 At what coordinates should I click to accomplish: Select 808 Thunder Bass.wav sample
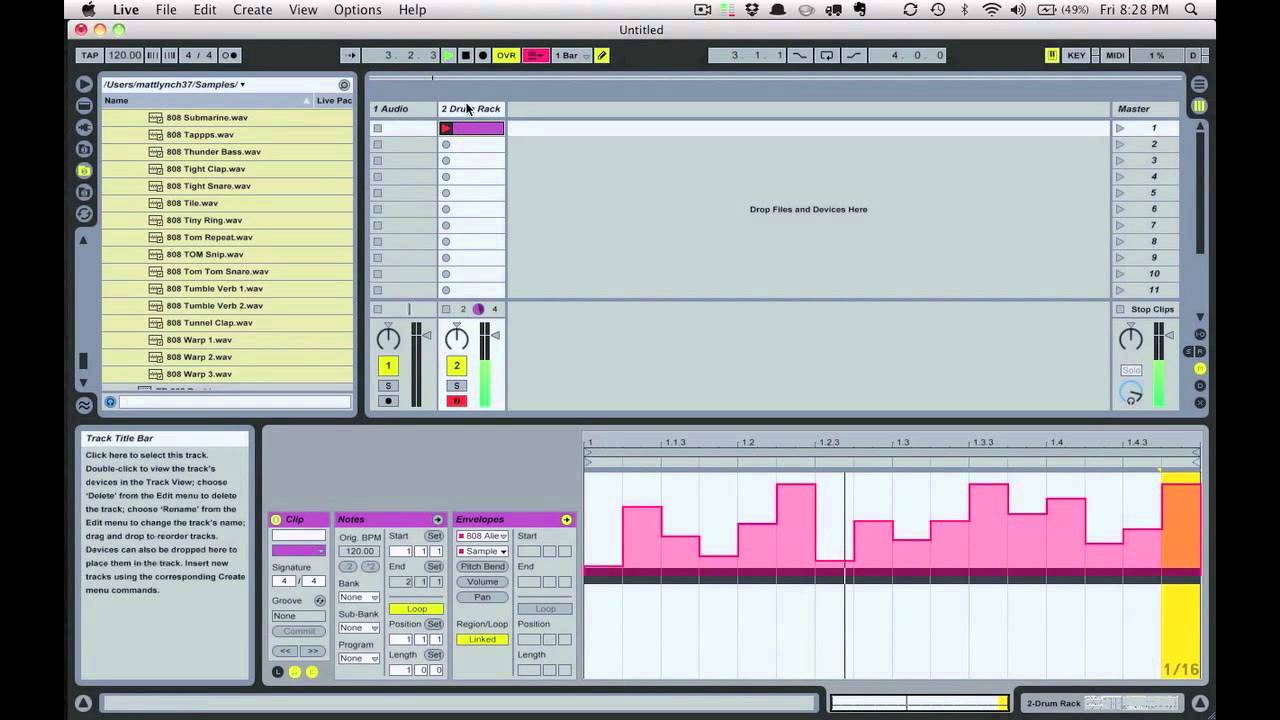point(213,152)
